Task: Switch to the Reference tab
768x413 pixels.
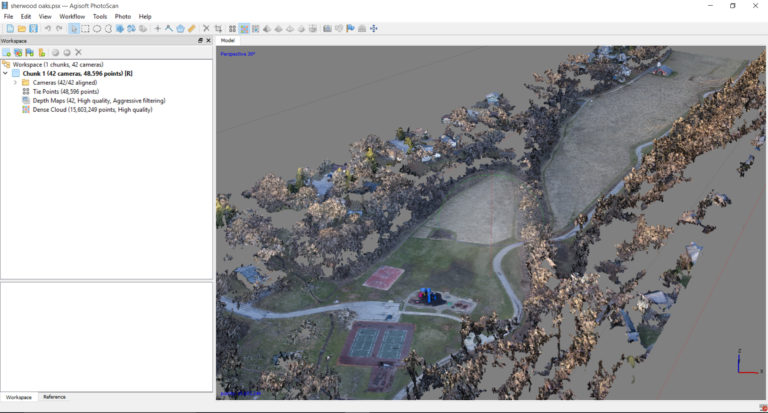Action: 54,397
